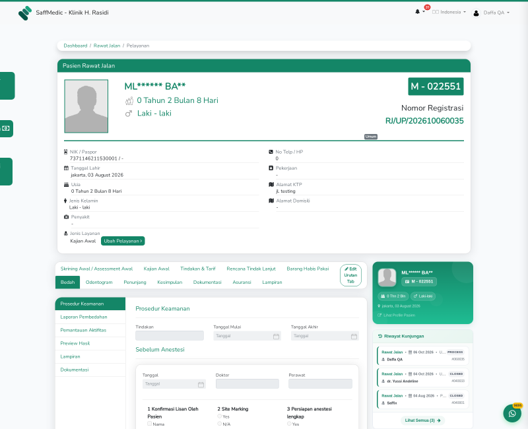Viewport: 528px width, 429px height.
Task: Click arrow icon on Lihat Semua
Action: pos(439,421)
